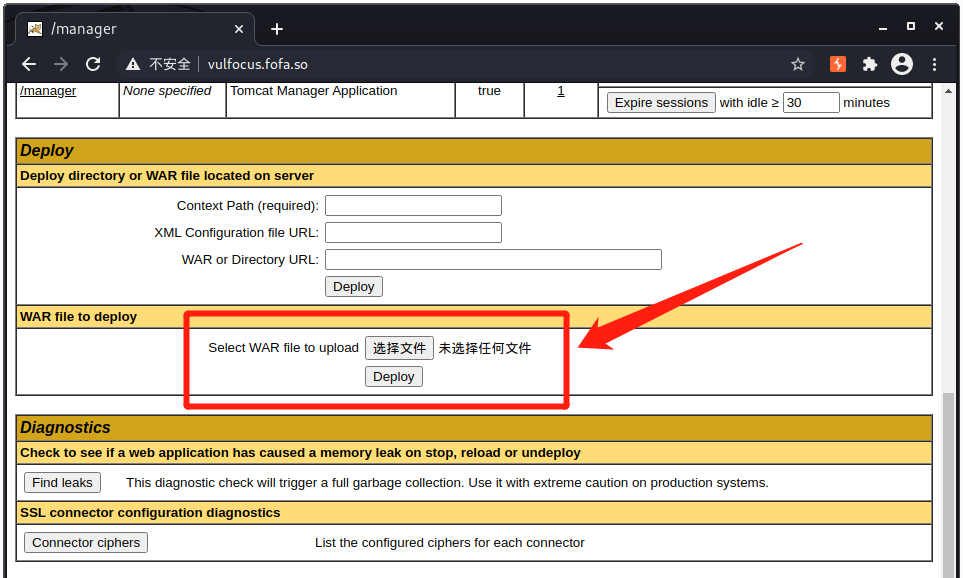
Task: Reload the current page
Action: [93, 63]
